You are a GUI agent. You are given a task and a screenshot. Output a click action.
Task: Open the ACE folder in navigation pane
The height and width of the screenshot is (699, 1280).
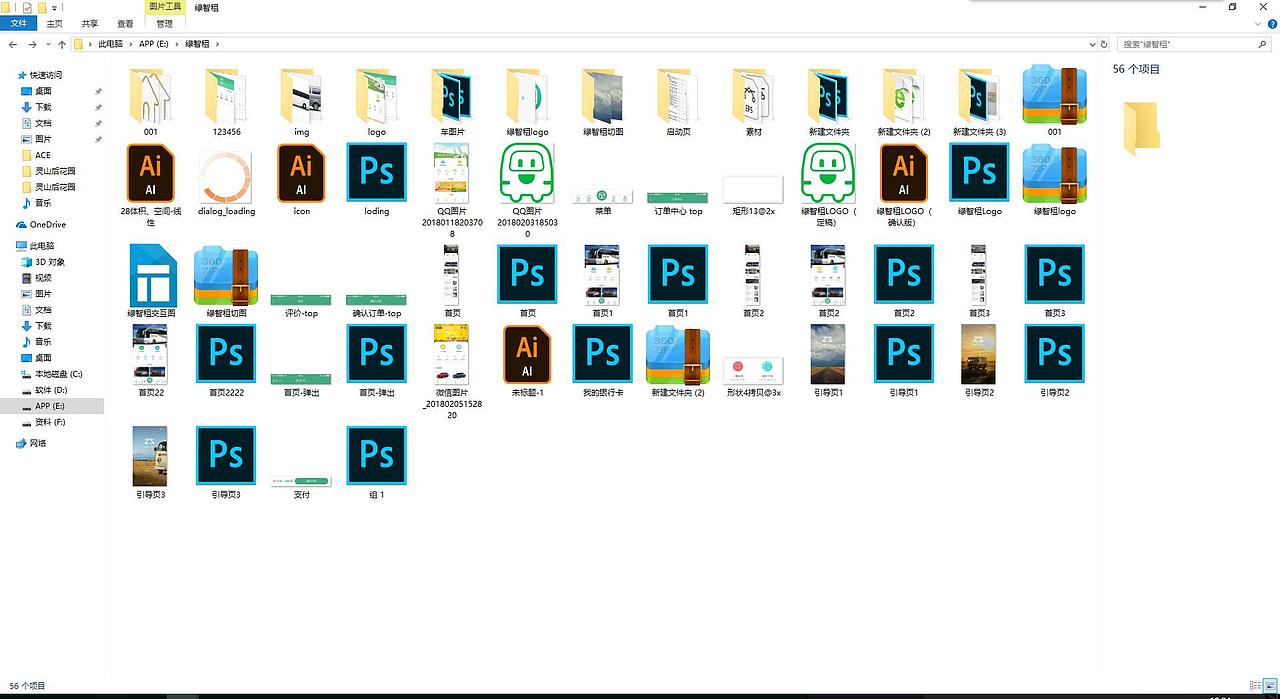coord(34,155)
